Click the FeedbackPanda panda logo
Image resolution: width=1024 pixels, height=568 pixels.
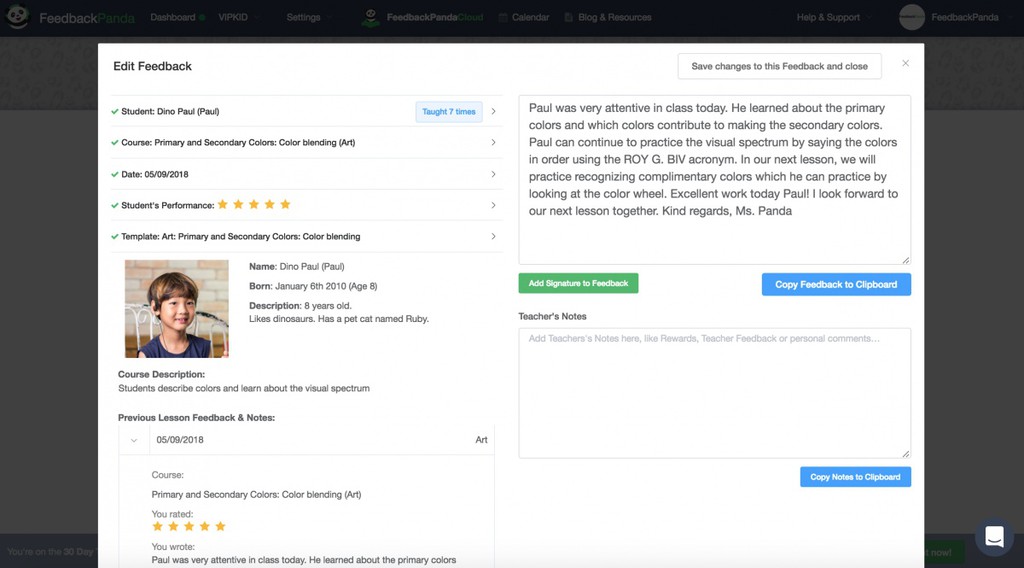tap(18, 16)
